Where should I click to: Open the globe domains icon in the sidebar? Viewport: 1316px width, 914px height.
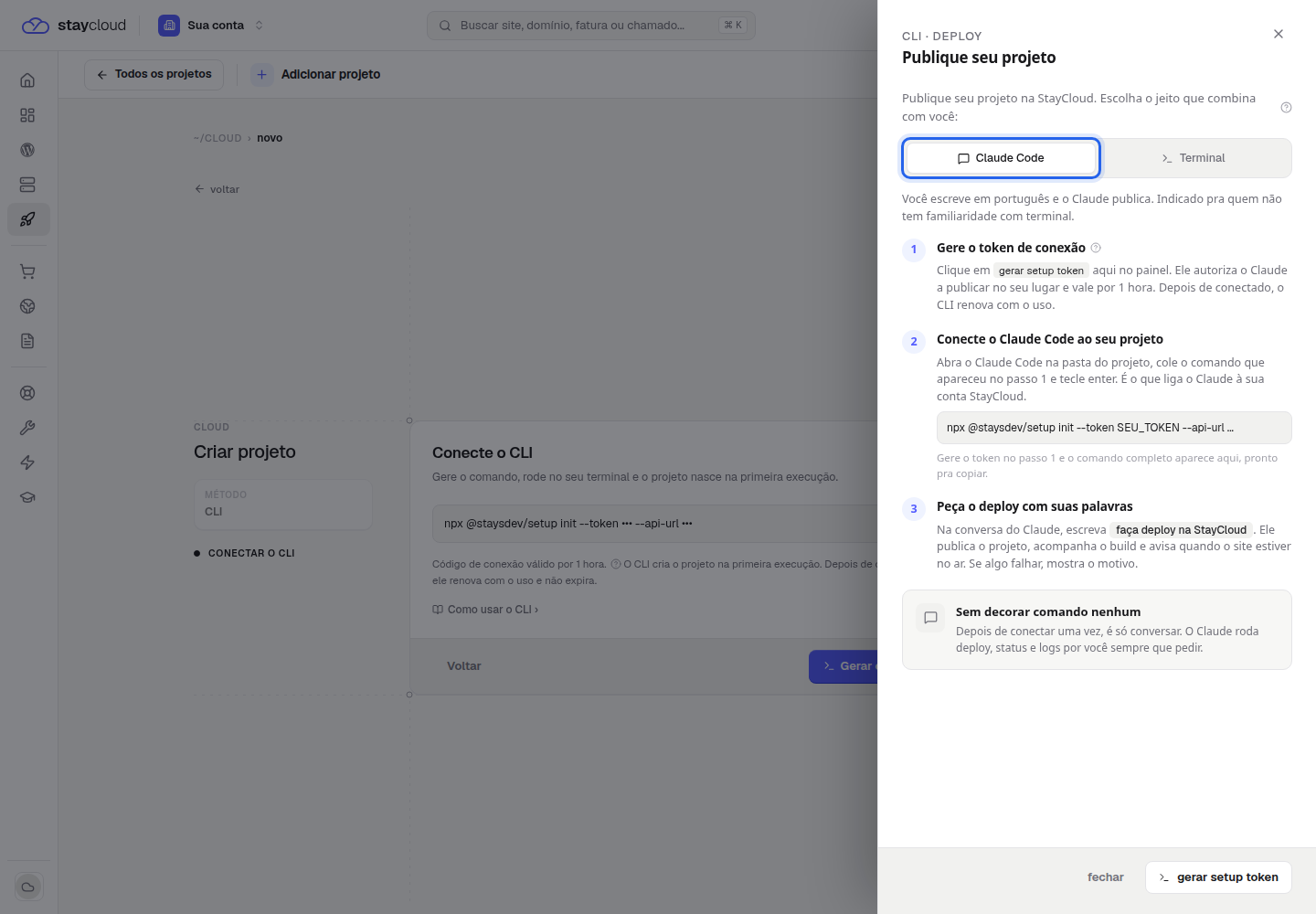click(x=27, y=306)
